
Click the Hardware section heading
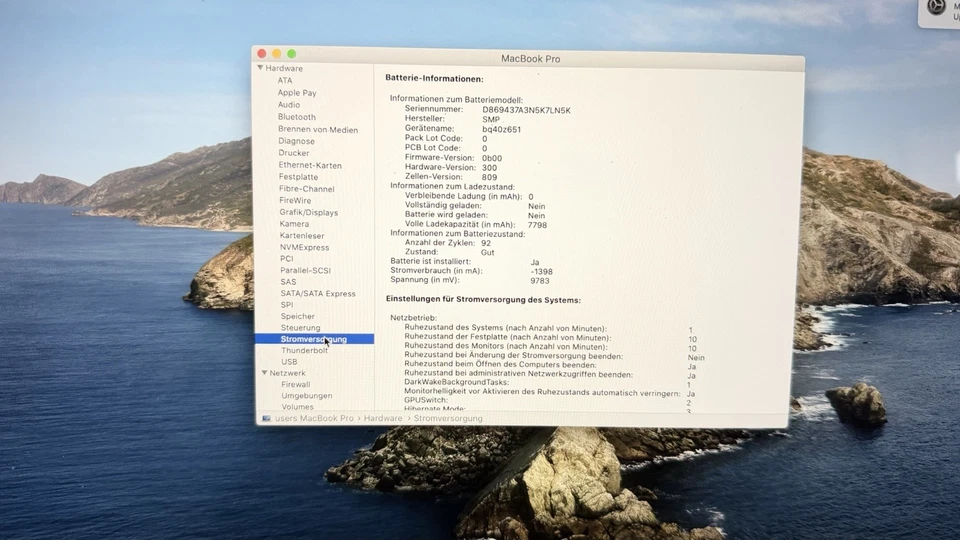tap(284, 68)
